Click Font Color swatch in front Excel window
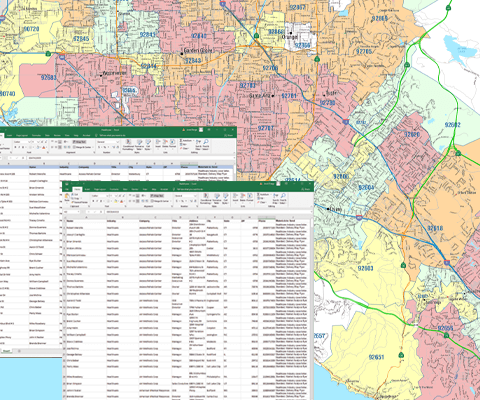 coord(121,201)
